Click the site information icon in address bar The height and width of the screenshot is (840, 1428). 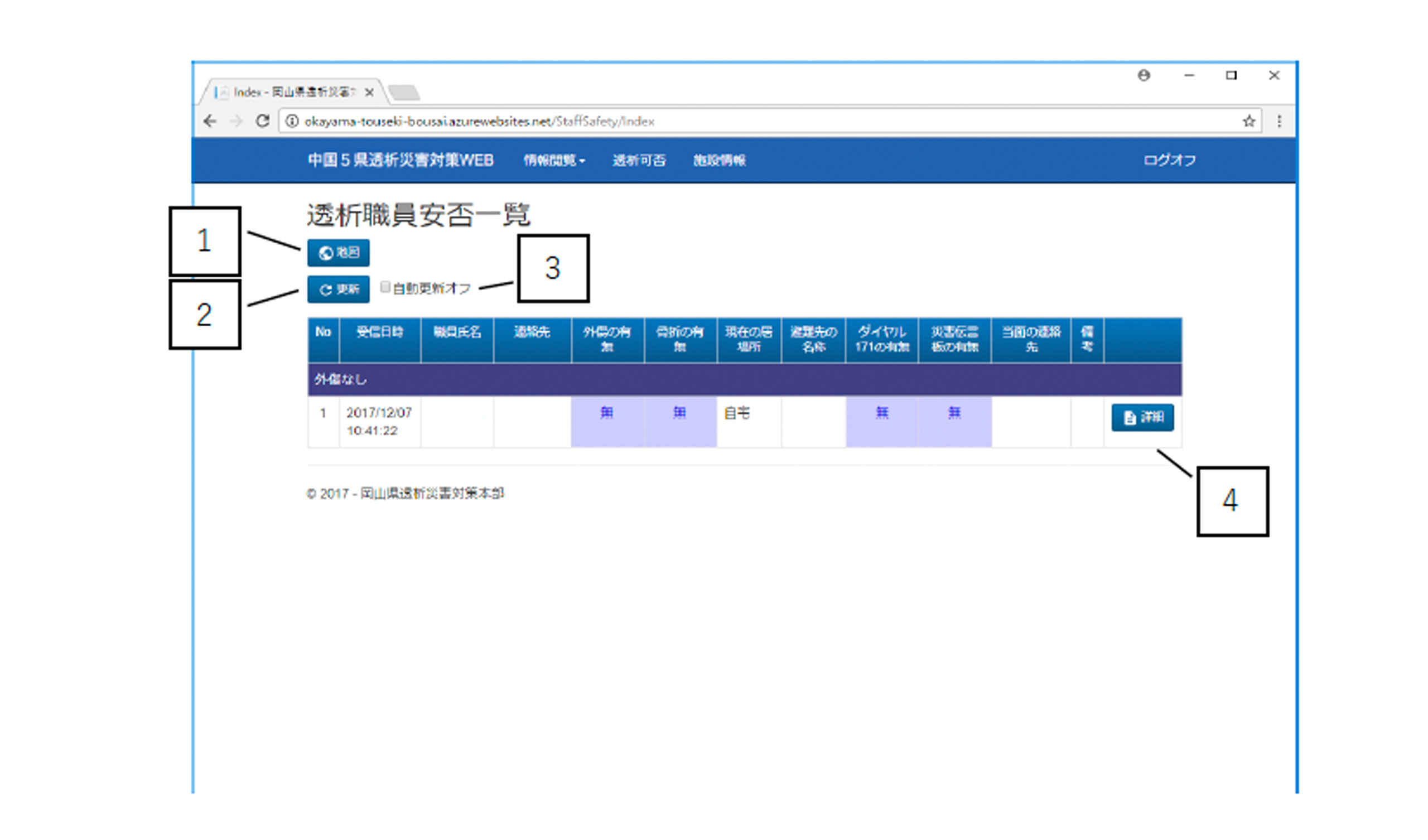click(292, 121)
